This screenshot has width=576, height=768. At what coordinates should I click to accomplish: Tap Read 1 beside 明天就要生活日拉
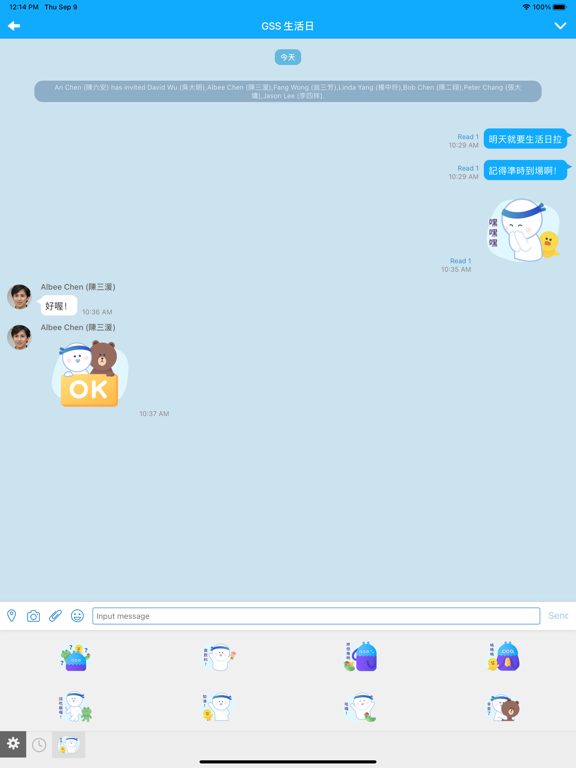tap(468, 137)
